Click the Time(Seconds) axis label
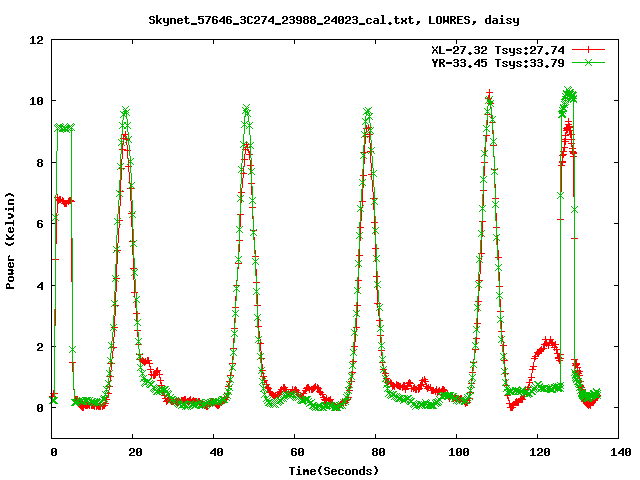 click(334, 471)
